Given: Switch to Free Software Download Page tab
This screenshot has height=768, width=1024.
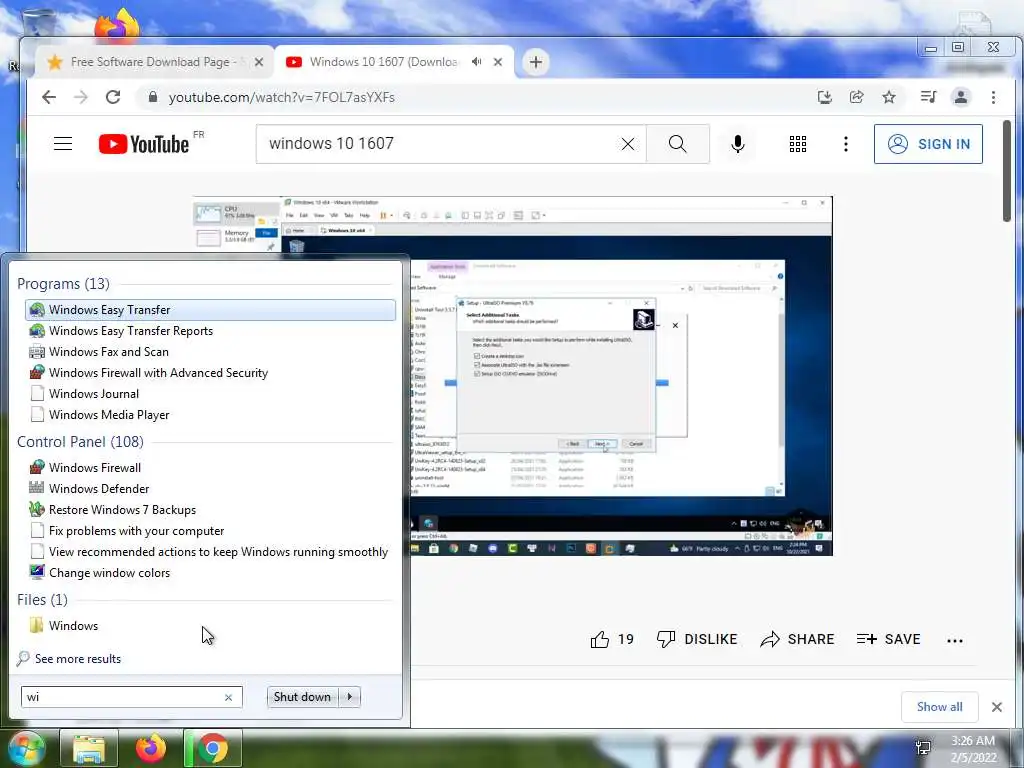Looking at the screenshot, I should pyautogui.click(x=153, y=62).
